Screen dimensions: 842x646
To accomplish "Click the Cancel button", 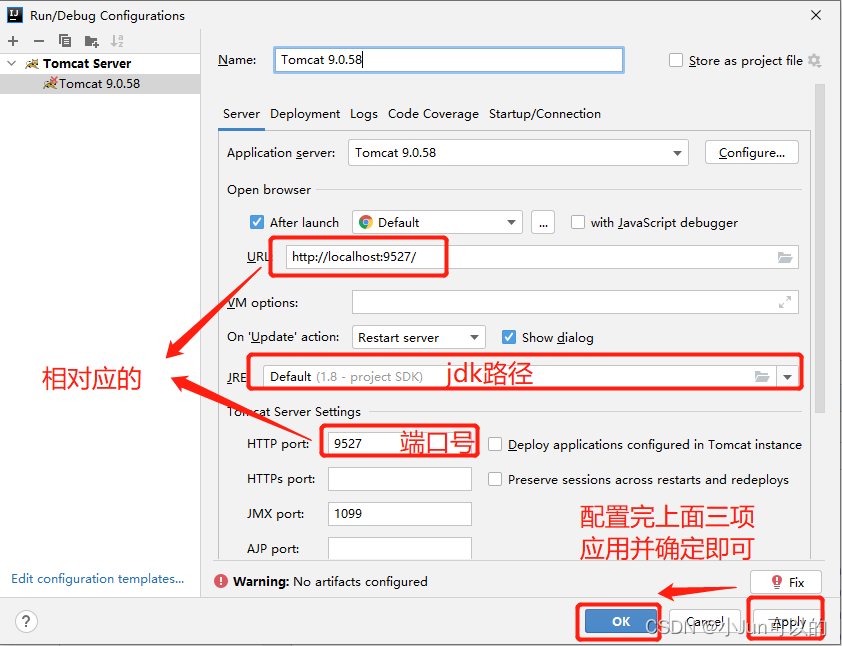I will (x=705, y=621).
